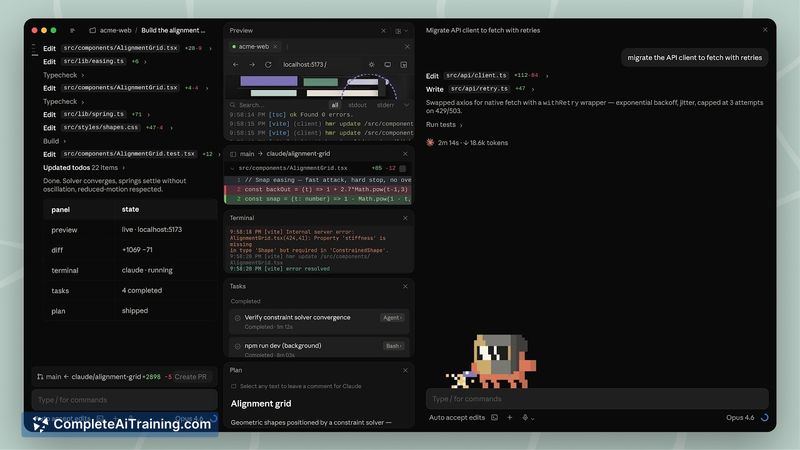Close the Preview panel
Viewport: 800px width, 450px height.
(x=384, y=31)
